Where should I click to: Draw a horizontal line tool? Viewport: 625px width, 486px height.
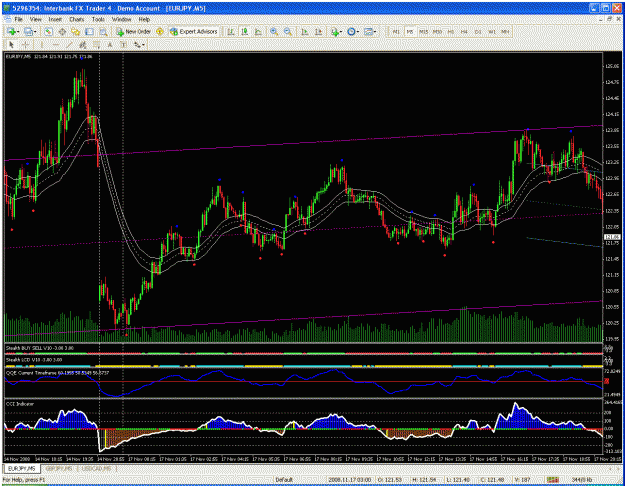coord(56,45)
